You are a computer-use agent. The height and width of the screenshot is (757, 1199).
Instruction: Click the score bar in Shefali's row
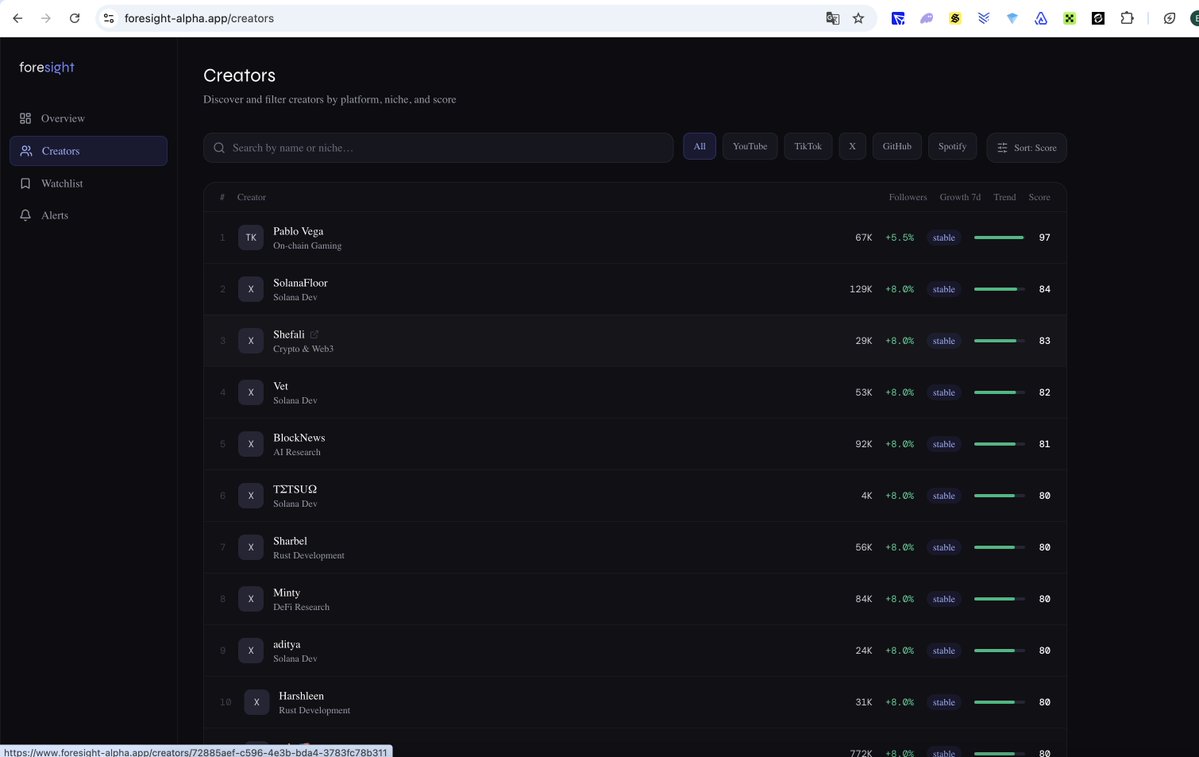click(x=999, y=341)
